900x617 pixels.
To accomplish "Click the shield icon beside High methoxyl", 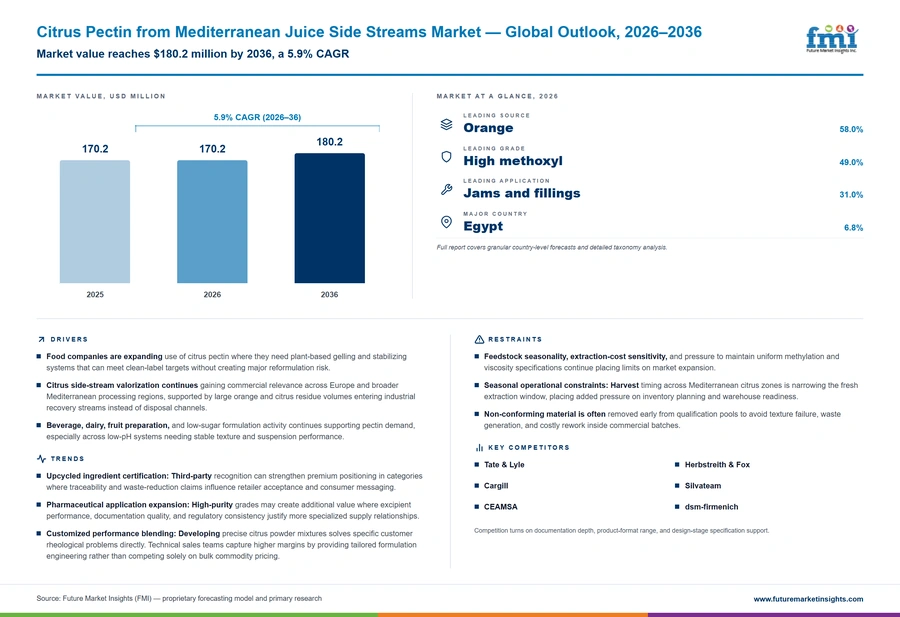I will (446, 157).
